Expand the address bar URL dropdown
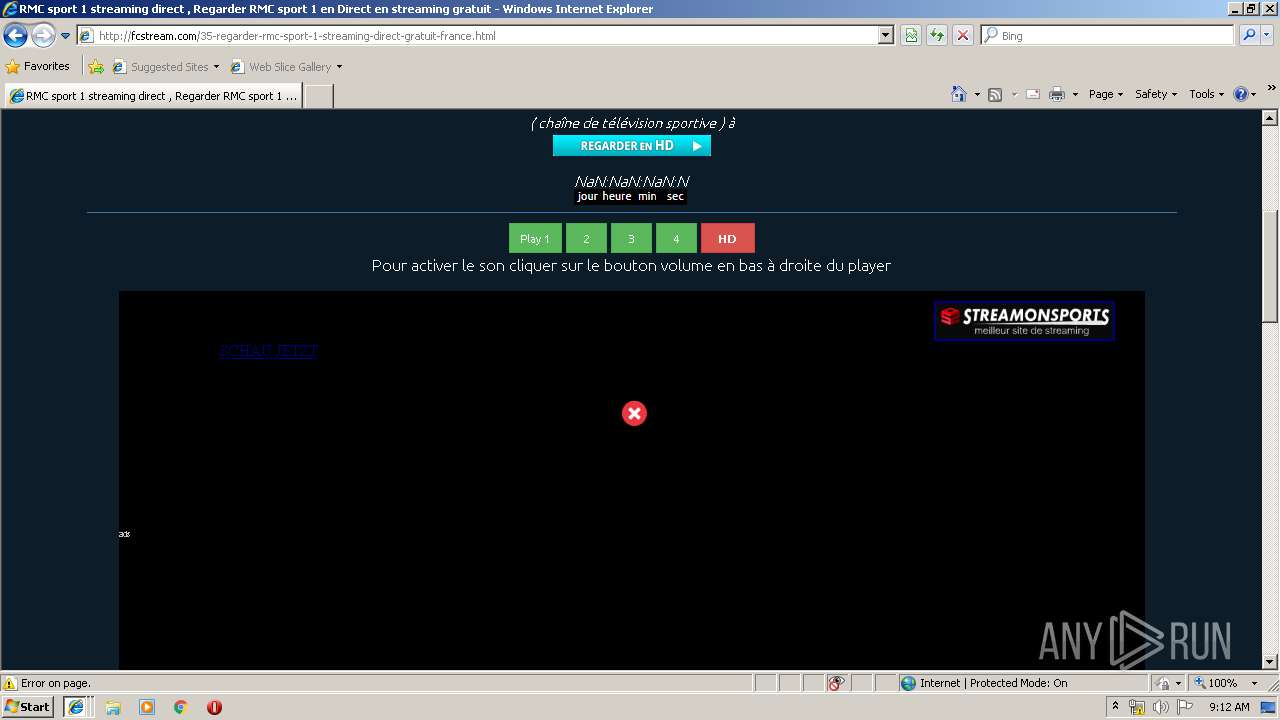Screen dimensions: 1280x720 click(886, 36)
